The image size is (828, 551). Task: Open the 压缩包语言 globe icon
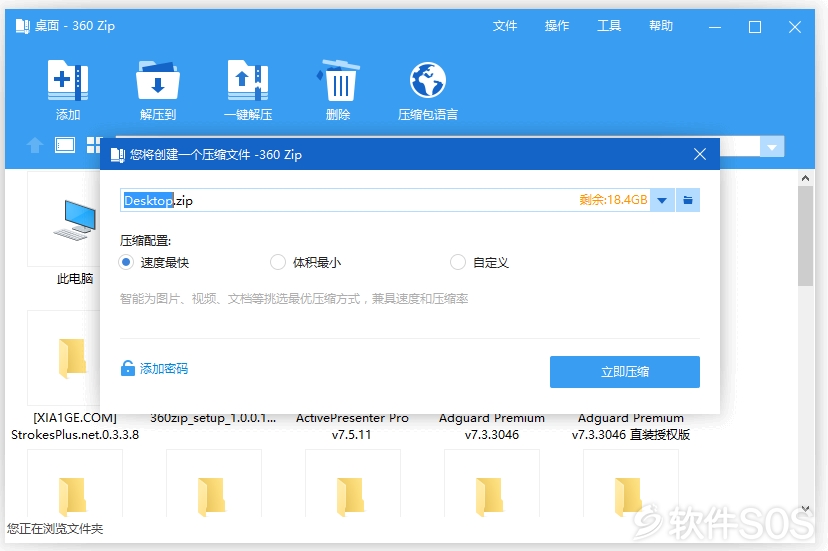point(428,80)
